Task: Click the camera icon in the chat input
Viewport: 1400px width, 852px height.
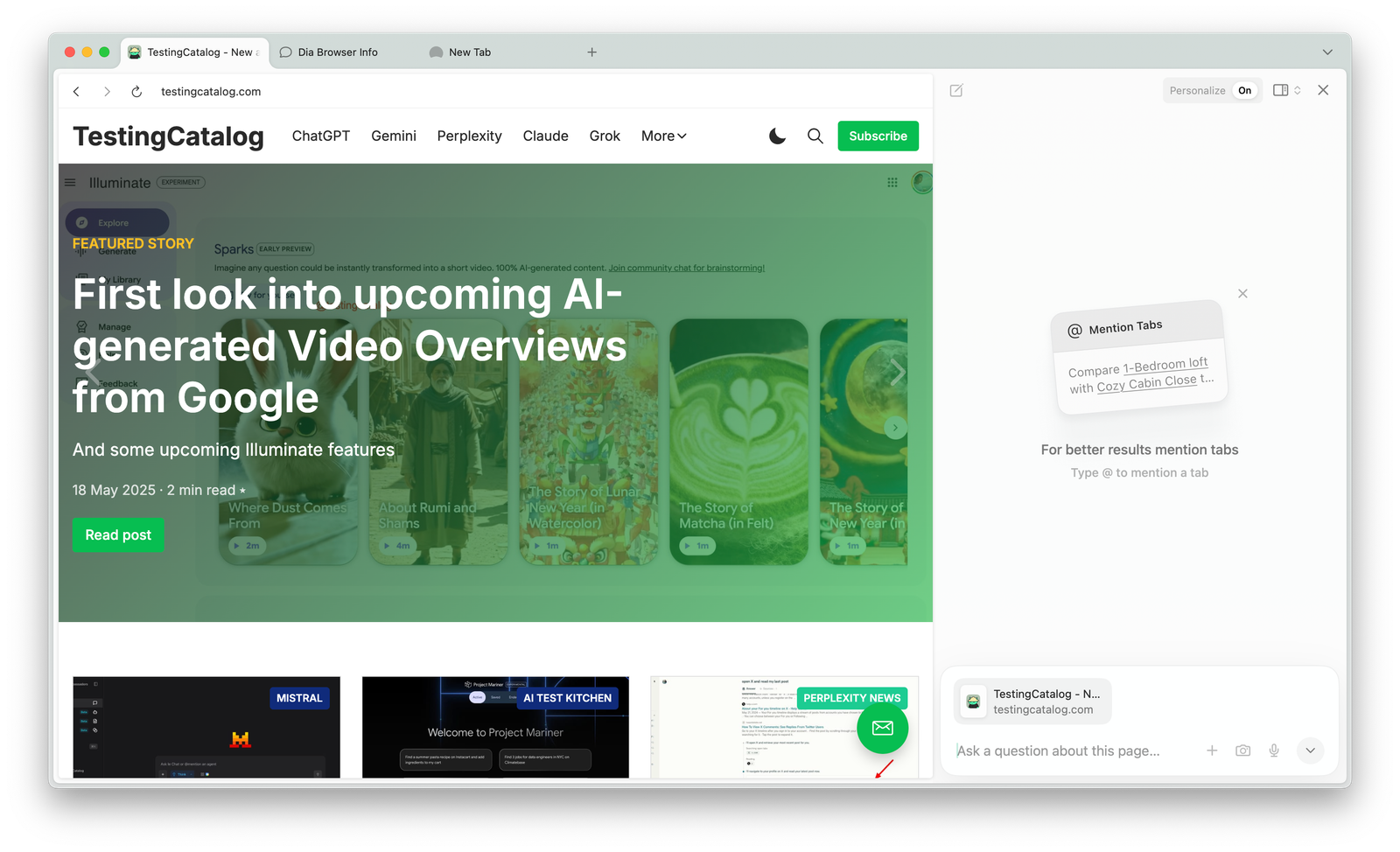Action: click(1242, 751)
